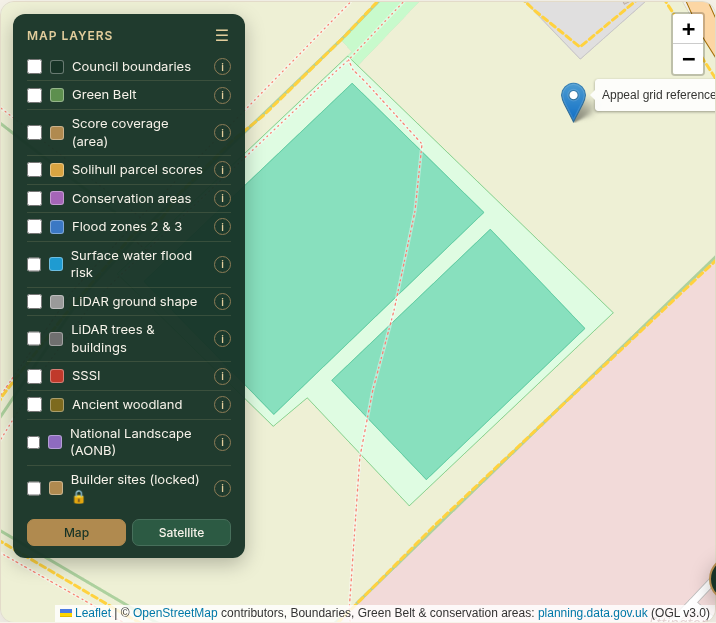Tick National Landscape (AONB) checkbox
This screenshot has height=623, width=716.
pyautogui.click(x=33, y=442)
